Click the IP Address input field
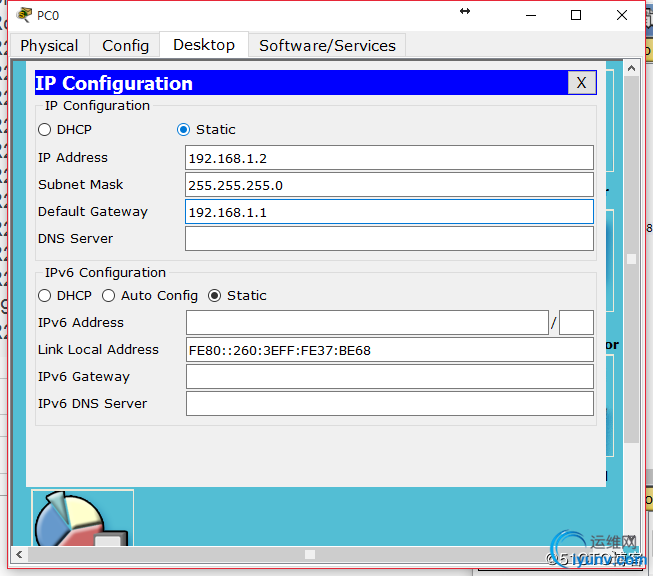This screenshot has height=576, width=653. click(389, 158)
